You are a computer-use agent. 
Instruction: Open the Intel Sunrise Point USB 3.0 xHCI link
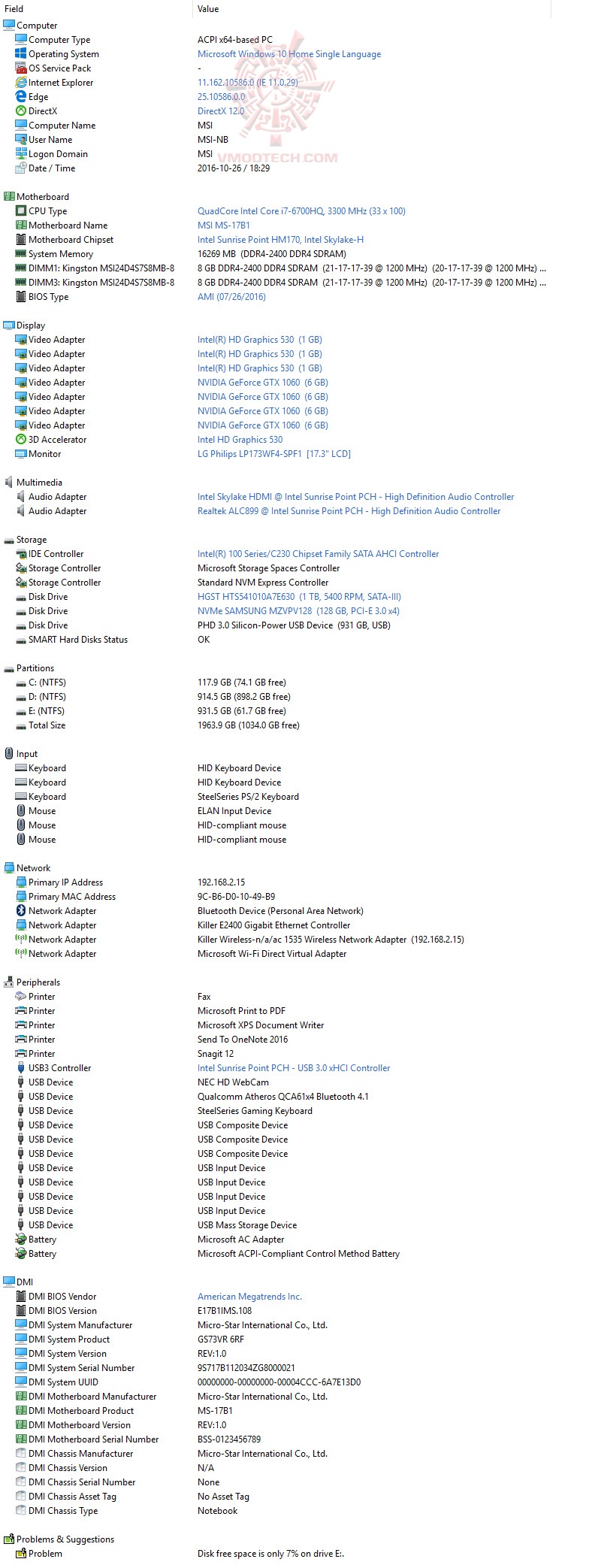click(294, 1068)
